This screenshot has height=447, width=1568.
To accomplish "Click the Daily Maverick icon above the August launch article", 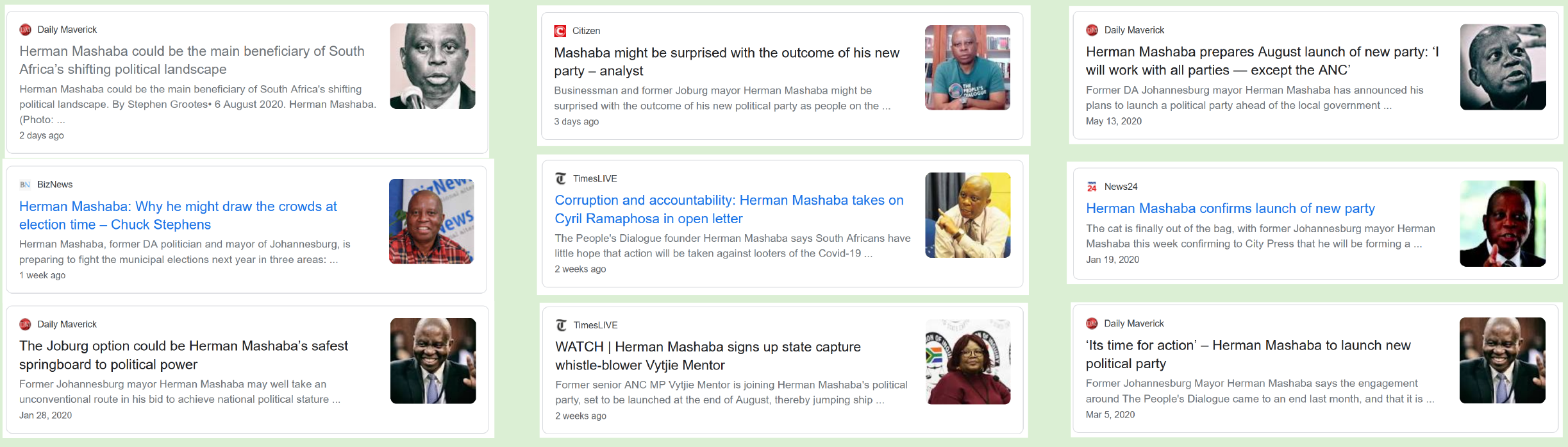I will tap(1092, 30).
